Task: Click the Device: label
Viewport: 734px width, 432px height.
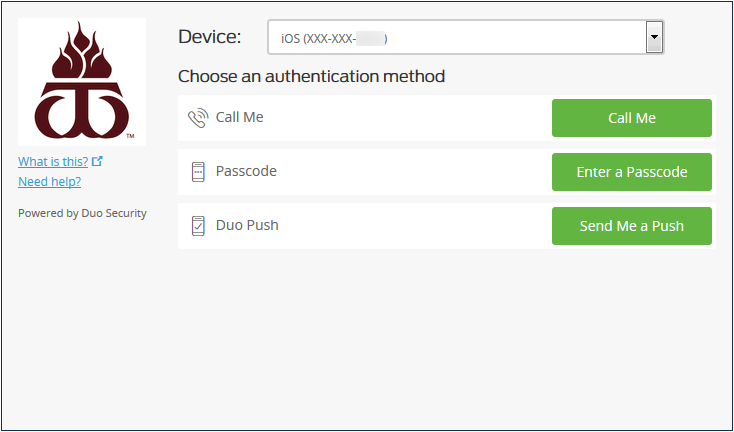Action: pos(209,37)
